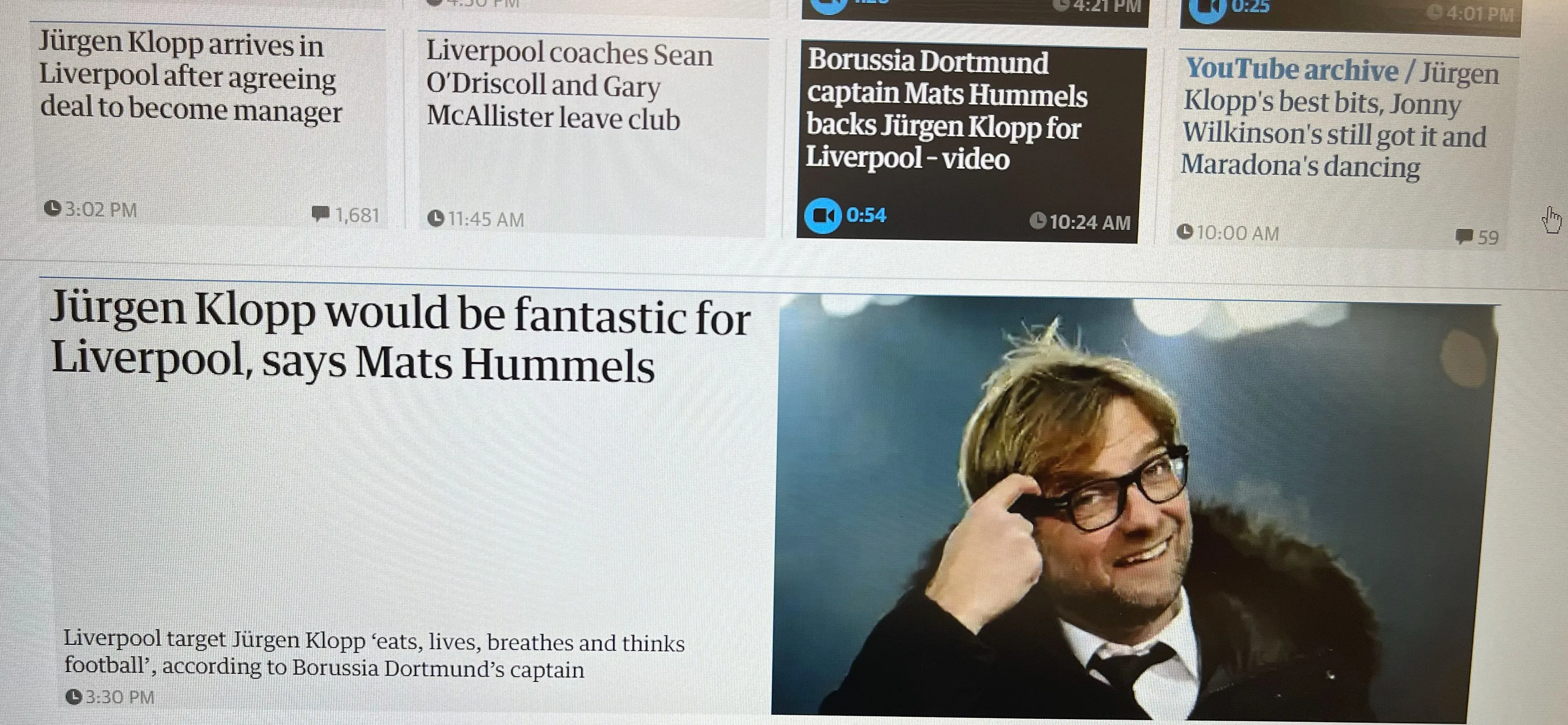Image resolution: width=1568 pixels, height=725 pixels.
Task: Click the comment bubble icon showing 59
Action: coord(1464,236)
